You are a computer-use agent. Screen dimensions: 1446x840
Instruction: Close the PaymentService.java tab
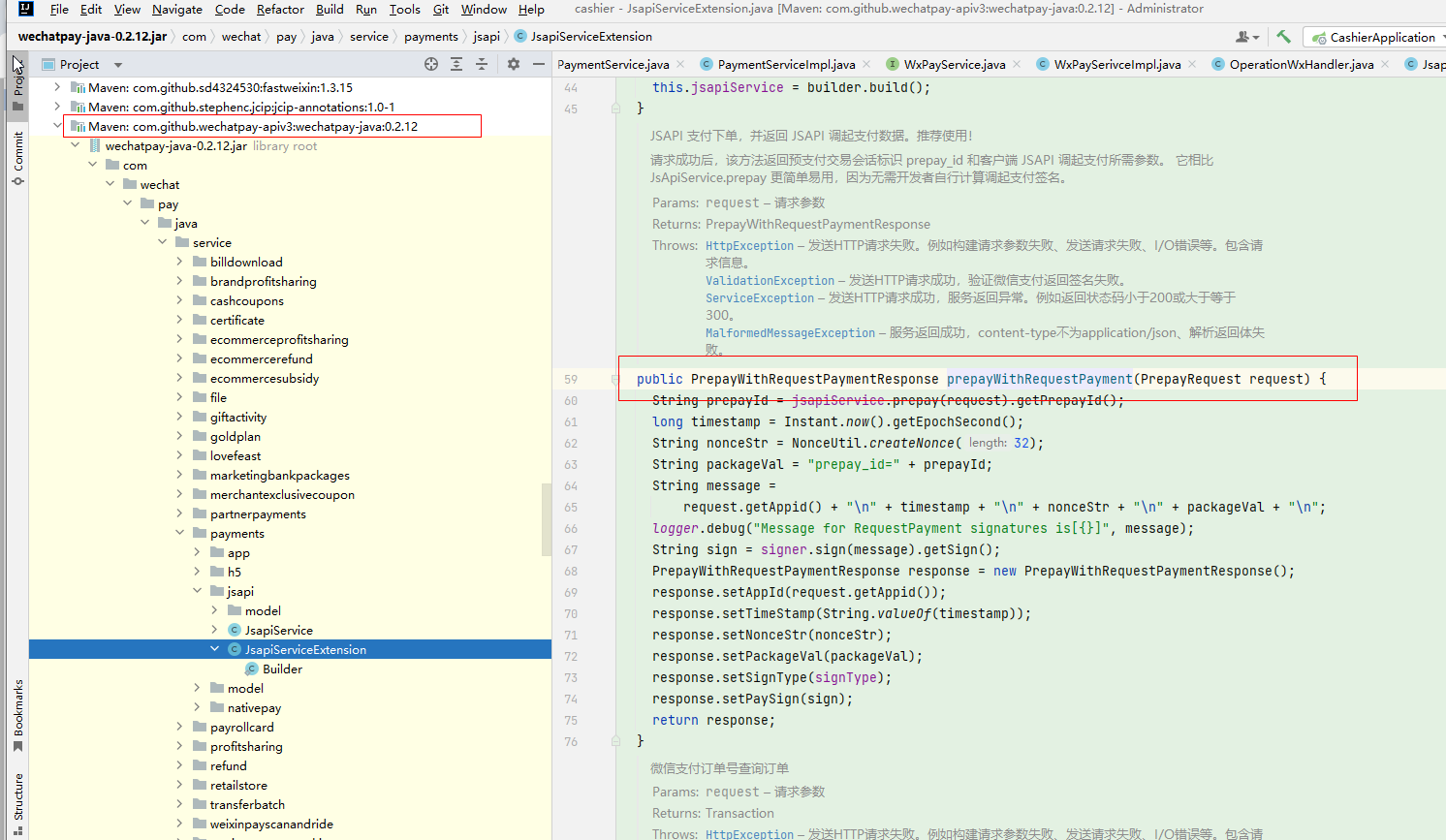click(x=680, y=64)
